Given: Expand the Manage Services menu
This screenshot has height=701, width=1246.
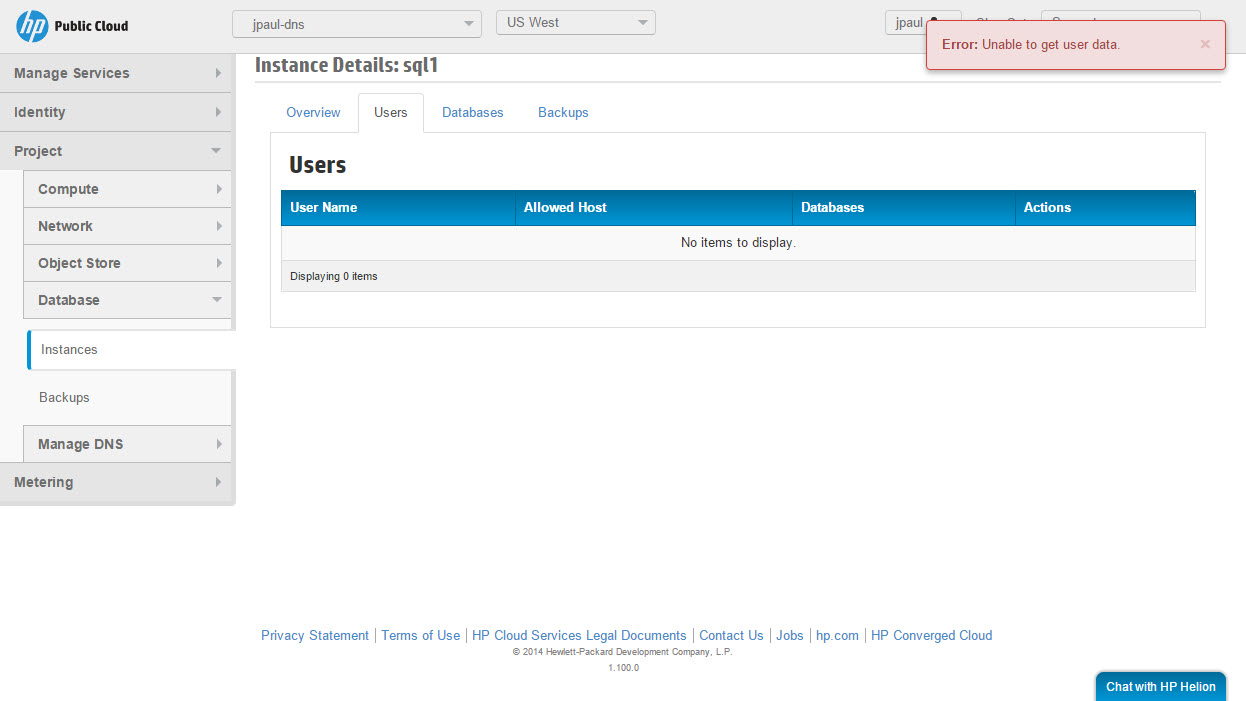Looking at the screenshot, I should tap(116, 73).
